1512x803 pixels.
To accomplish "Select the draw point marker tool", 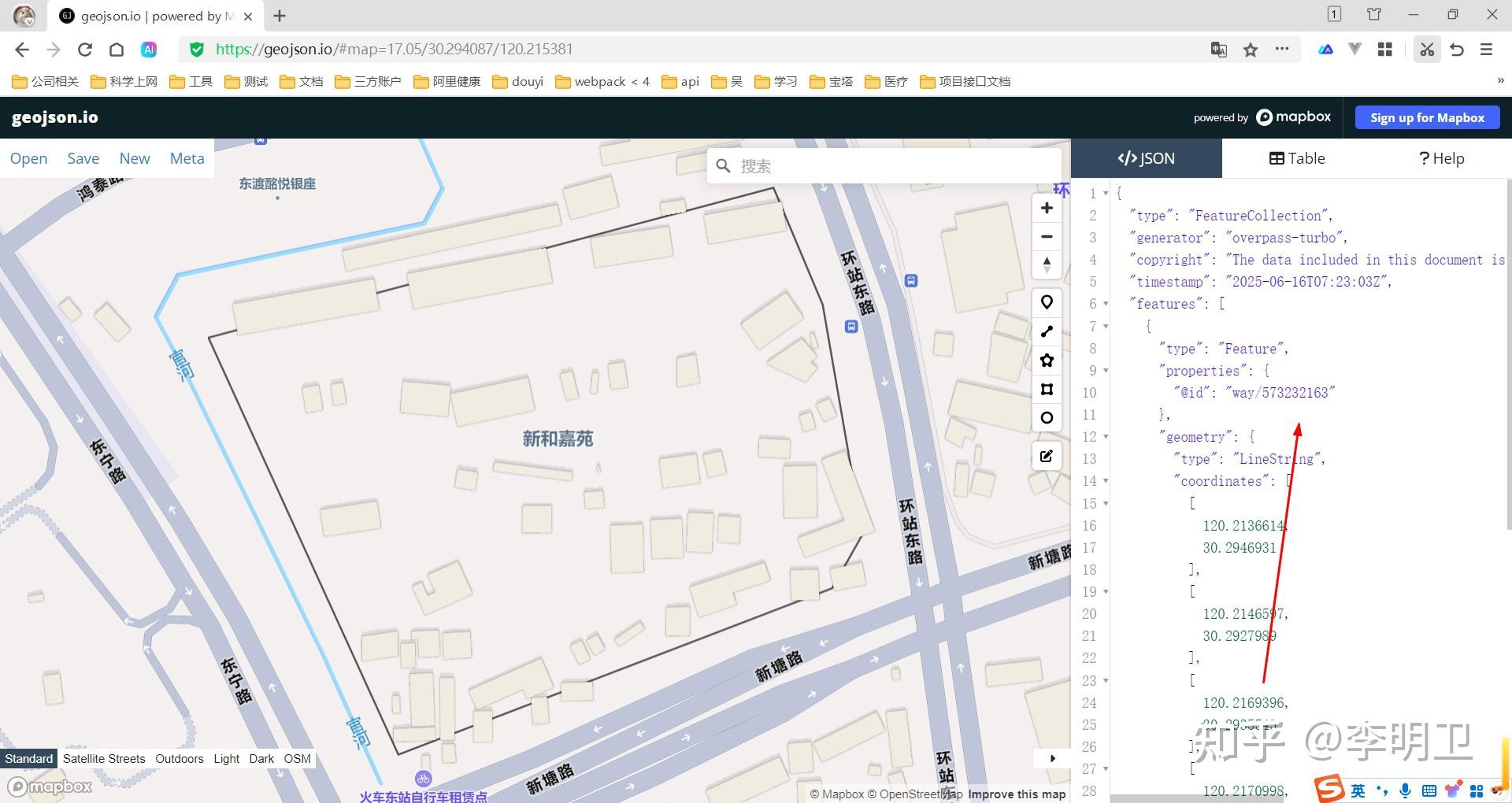I will [x=1047, y=302].
